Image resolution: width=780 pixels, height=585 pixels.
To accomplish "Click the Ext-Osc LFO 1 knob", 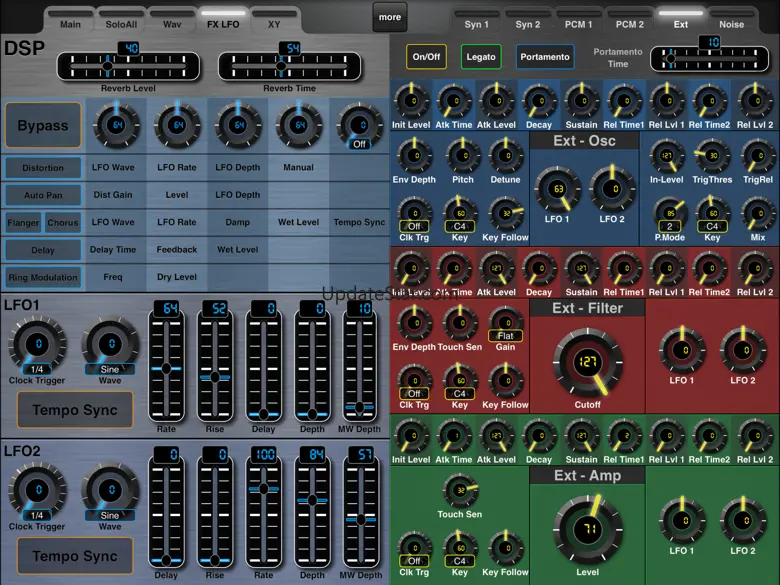I will tap(557, 190).
